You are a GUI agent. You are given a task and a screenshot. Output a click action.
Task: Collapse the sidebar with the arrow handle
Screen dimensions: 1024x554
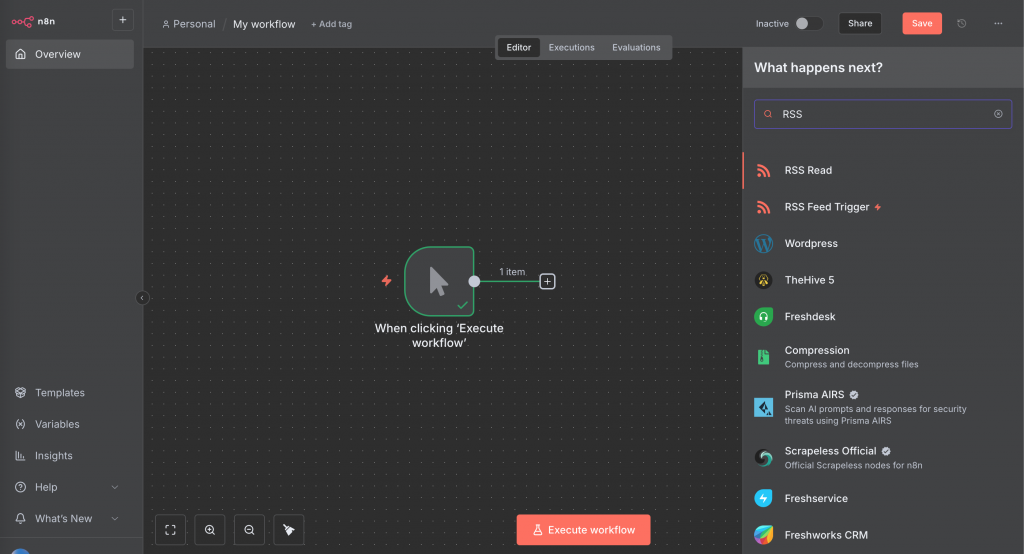coord(142,298)
